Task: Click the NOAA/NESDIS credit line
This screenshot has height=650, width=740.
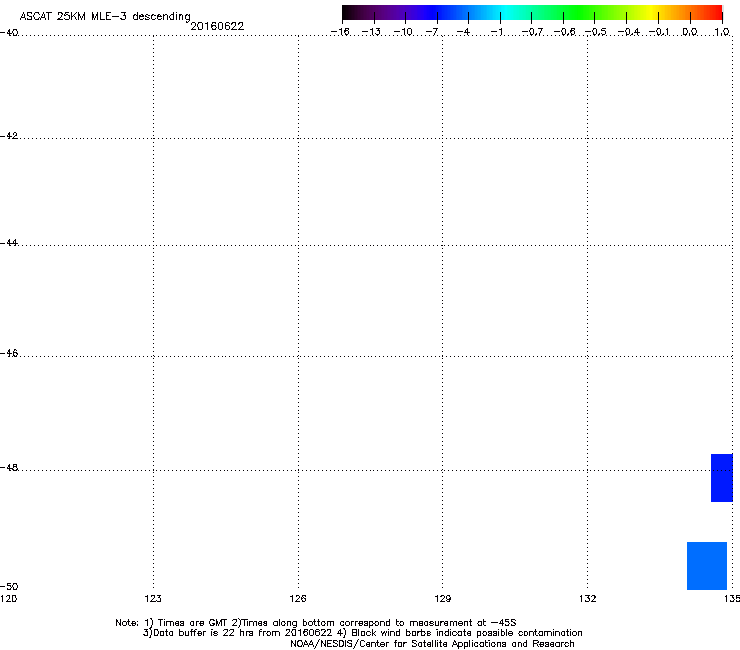Action: 432,644
